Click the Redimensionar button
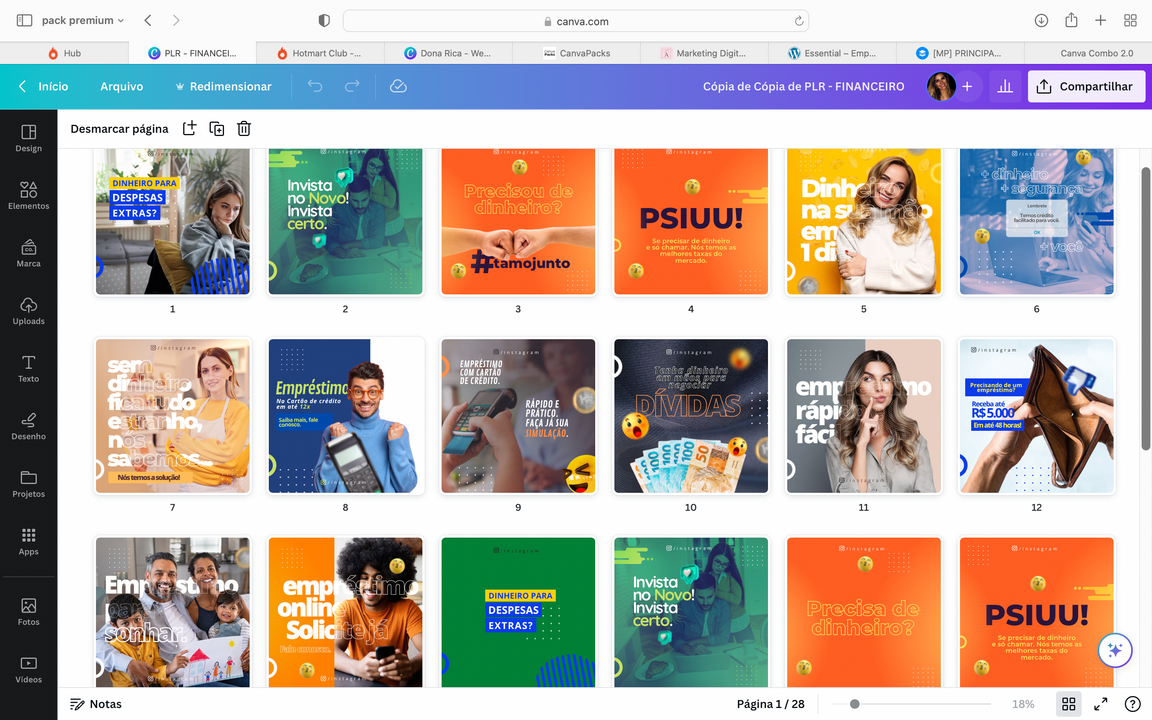Image resolution: width=1152 pixels, height=720 pixels. [x=223, y=87]
